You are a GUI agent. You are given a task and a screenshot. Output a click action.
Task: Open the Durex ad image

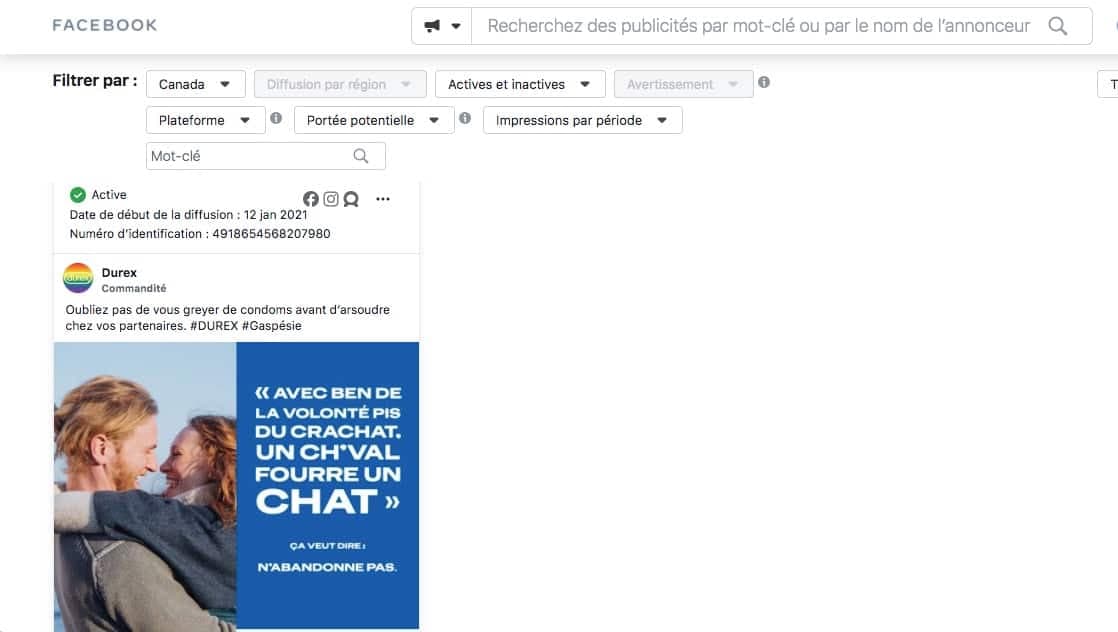click(236, 485)
